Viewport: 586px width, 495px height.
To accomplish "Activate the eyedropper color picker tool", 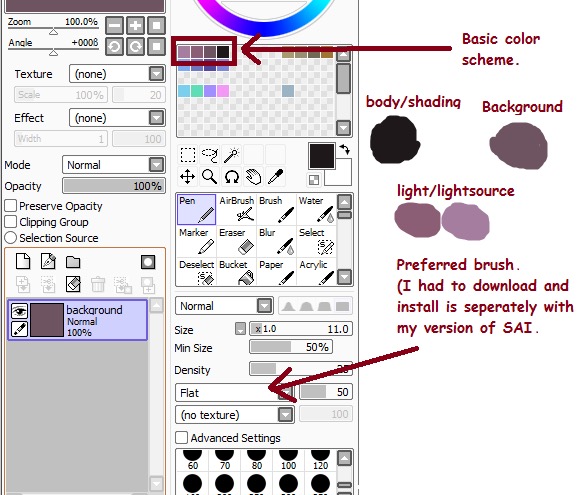I will point(276,177).
